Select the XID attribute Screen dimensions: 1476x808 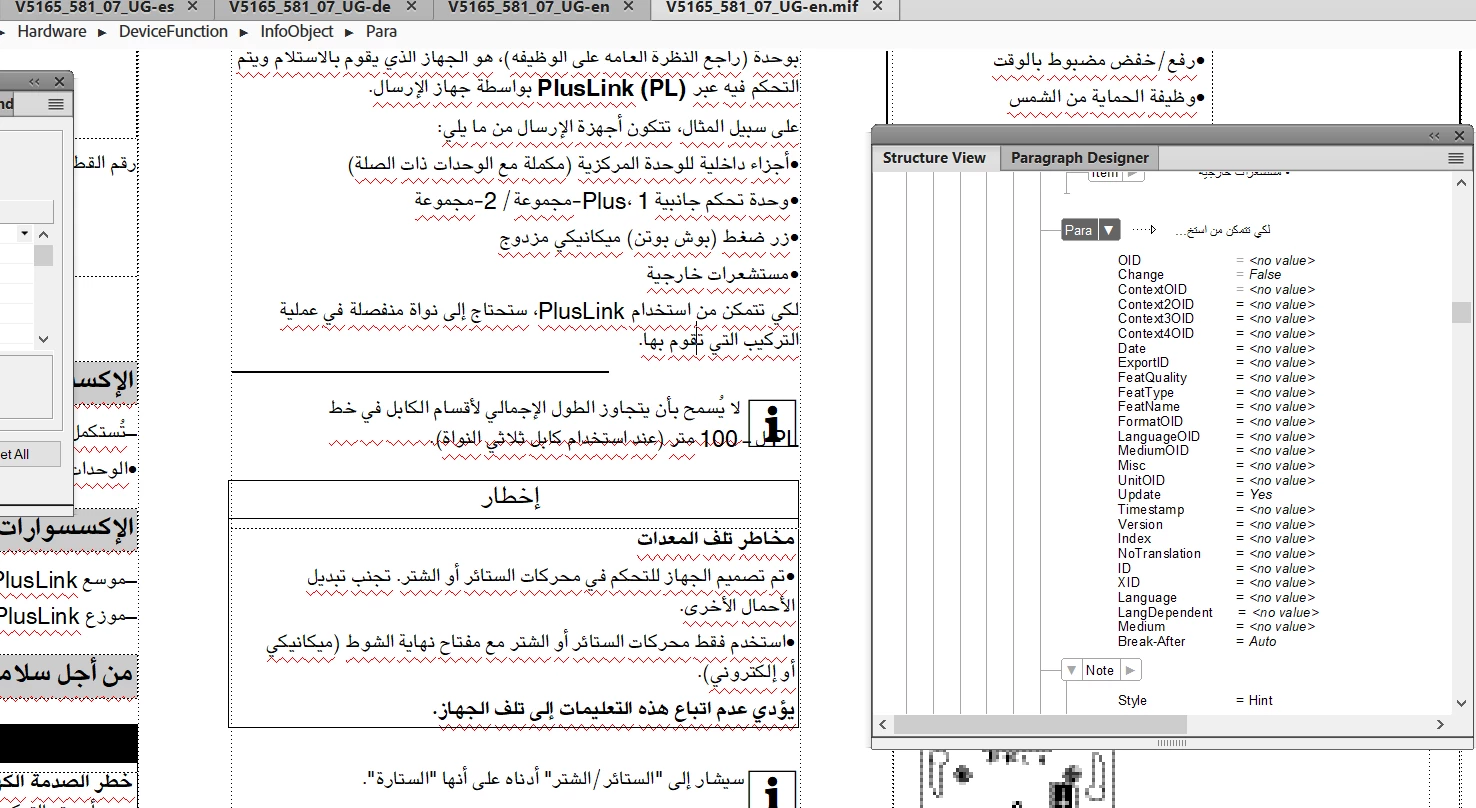tap(1216, 583)
